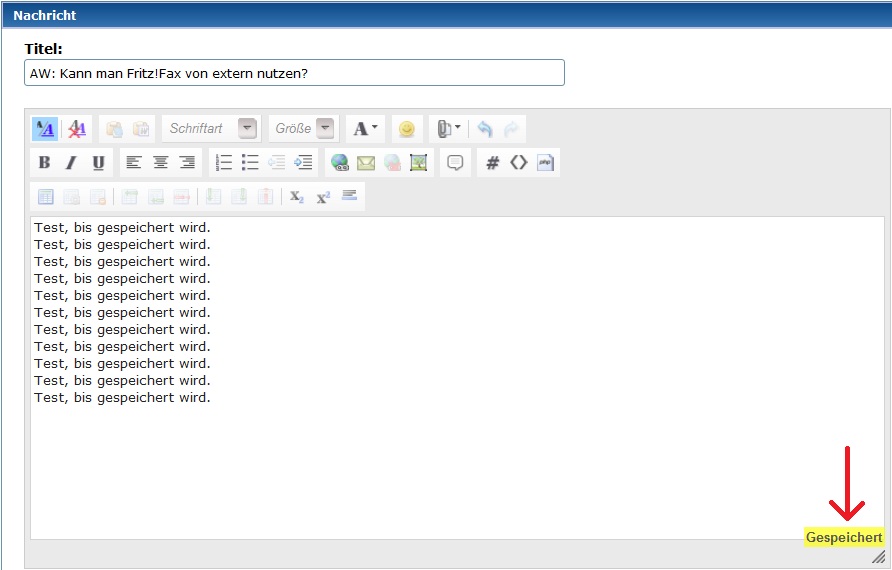
Task: Click the 'Gespeichert' autosave status label
Action: (844, 537)
